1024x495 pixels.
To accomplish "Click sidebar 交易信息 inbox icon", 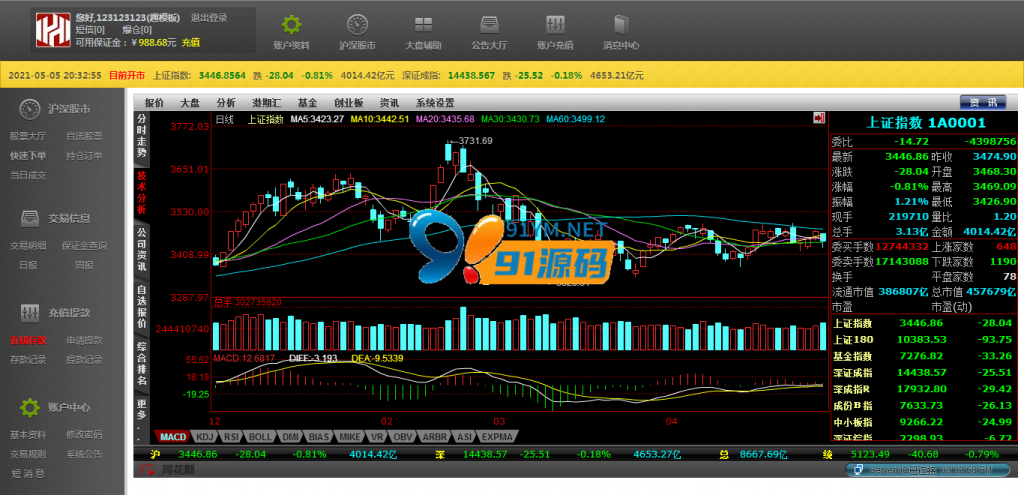I will click(x=30, y=217).
